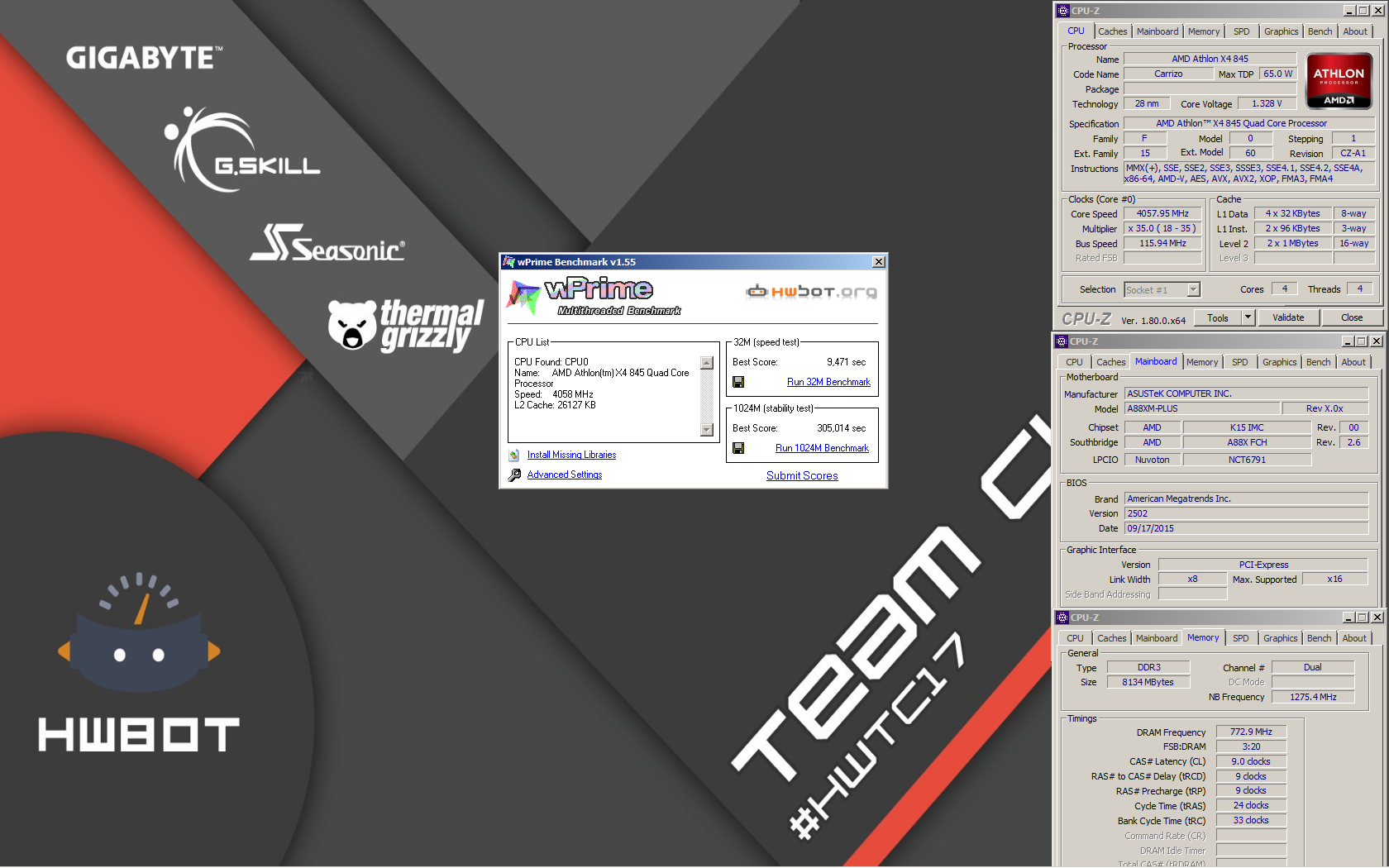Select Bench tab in Memory CPU-Z window

pos(1319,638)
